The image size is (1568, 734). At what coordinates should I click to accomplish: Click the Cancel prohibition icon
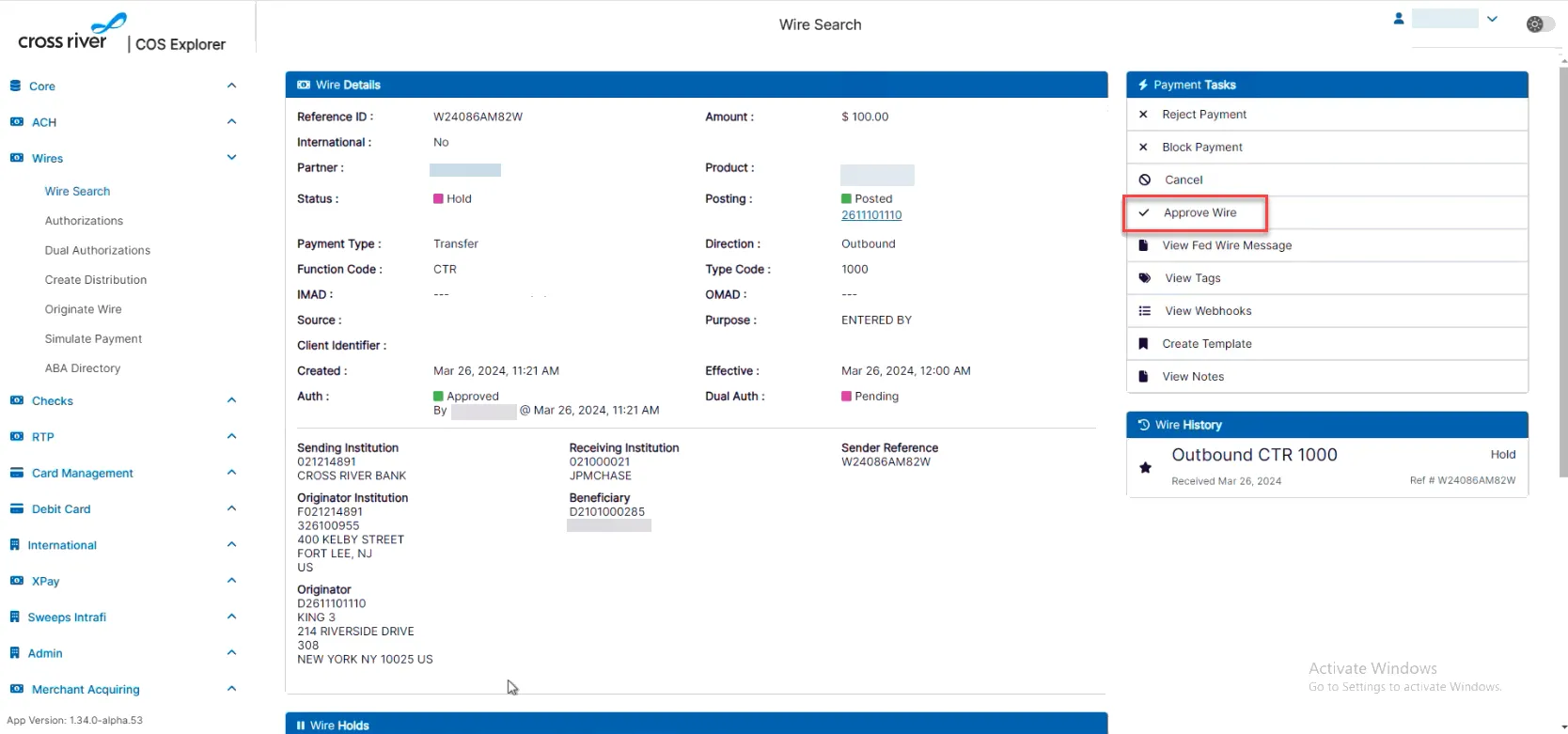click(1145, 180)
